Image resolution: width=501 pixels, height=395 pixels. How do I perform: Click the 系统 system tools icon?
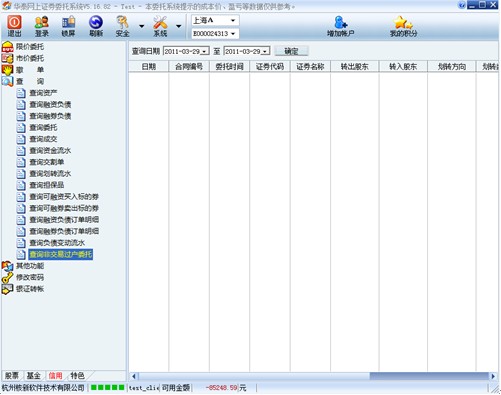[x=160, y=26]
